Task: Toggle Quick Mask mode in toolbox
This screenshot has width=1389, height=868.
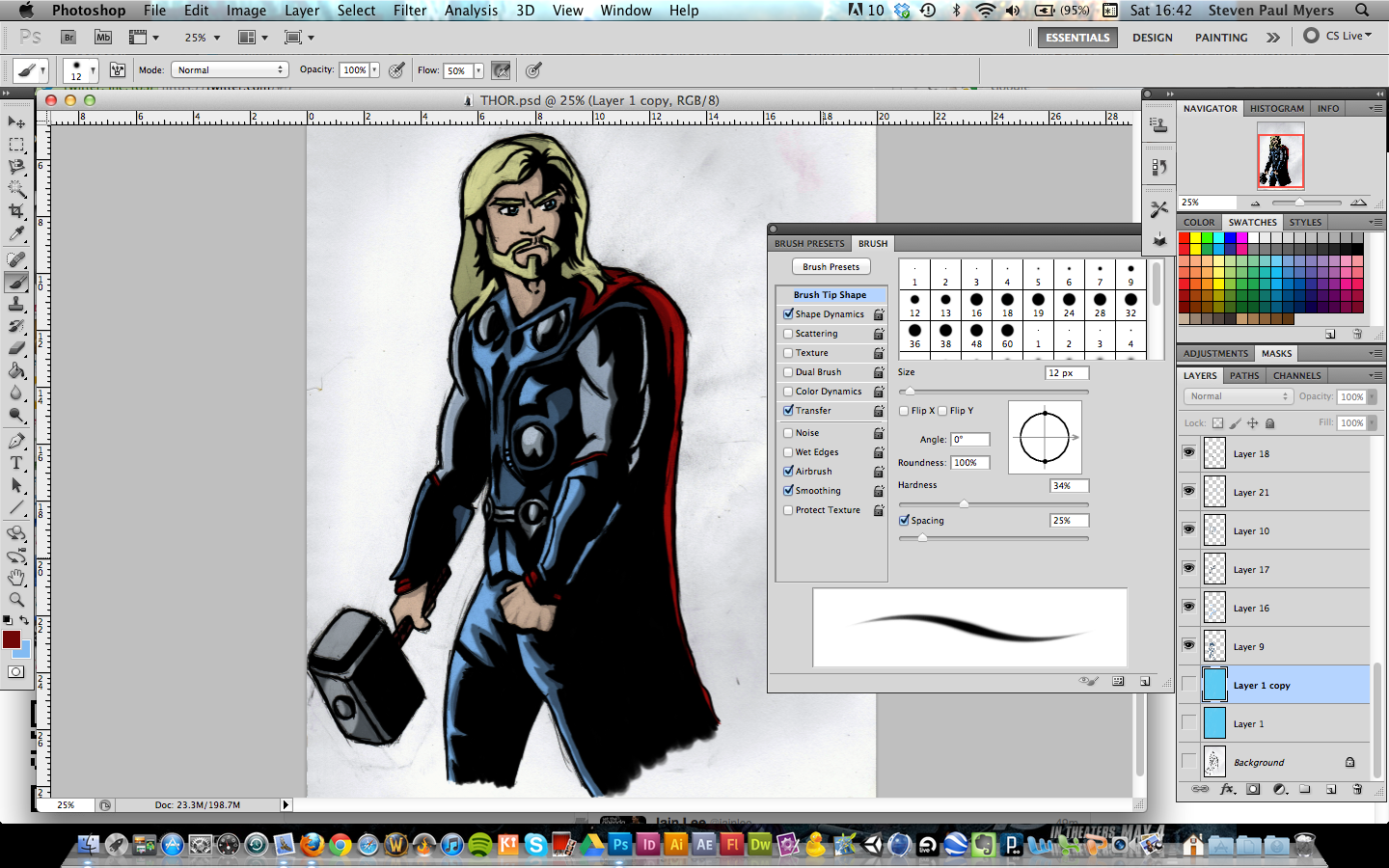Action: point(16,672)
